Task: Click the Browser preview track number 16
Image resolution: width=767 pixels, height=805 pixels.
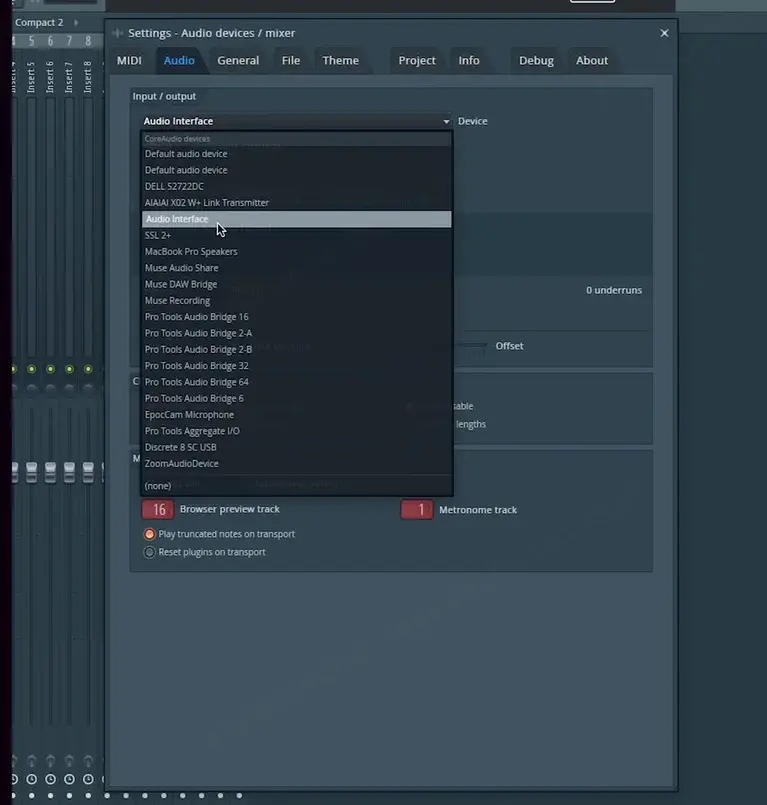Action: point(158,509)
